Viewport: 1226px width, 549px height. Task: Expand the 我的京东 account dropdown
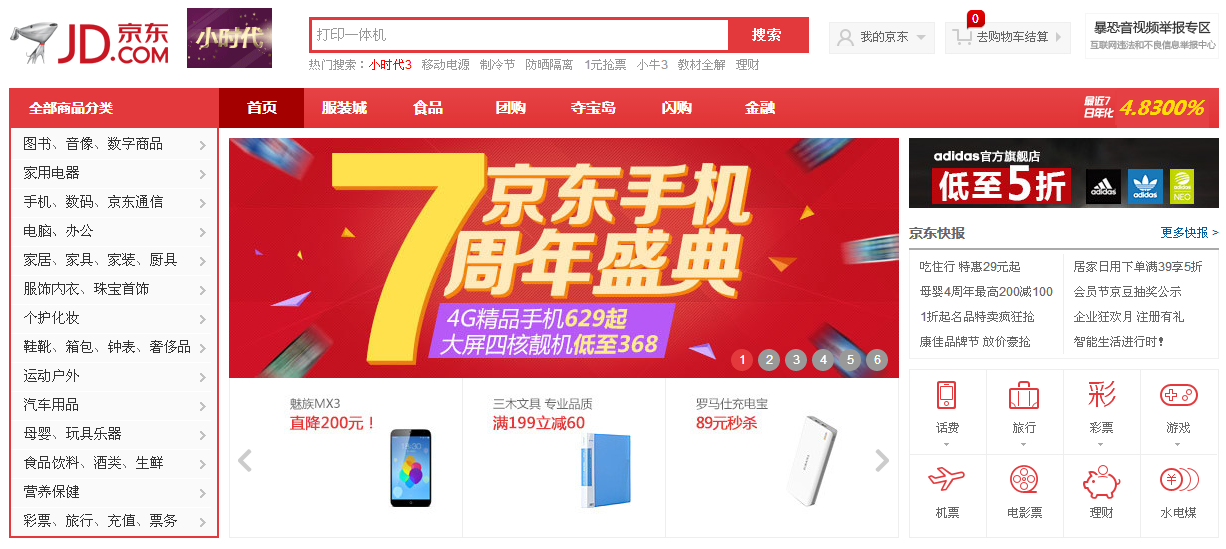[882, 37]
